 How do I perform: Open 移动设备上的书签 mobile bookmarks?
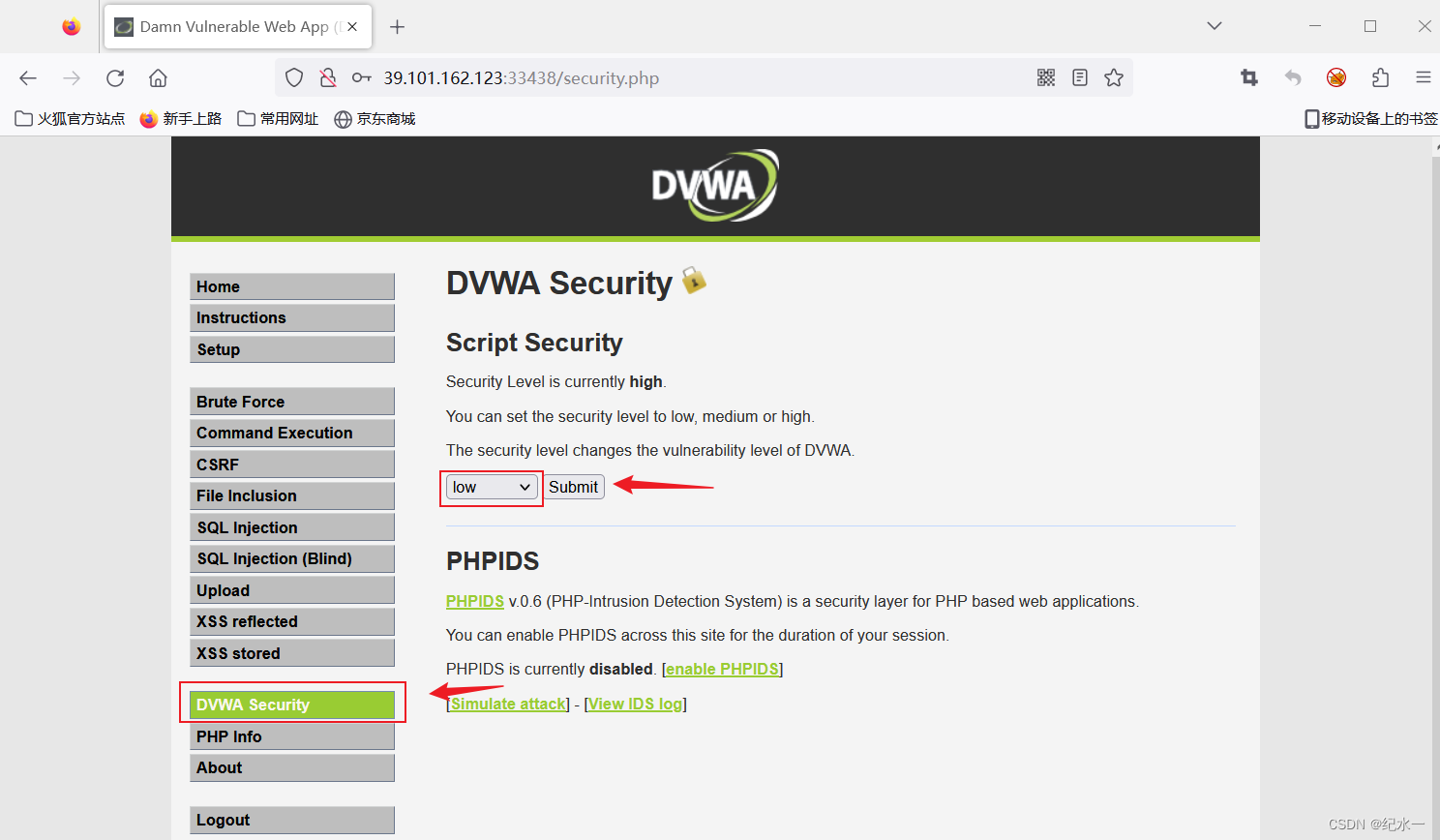pyautogui.click(x=1370, y=119)
